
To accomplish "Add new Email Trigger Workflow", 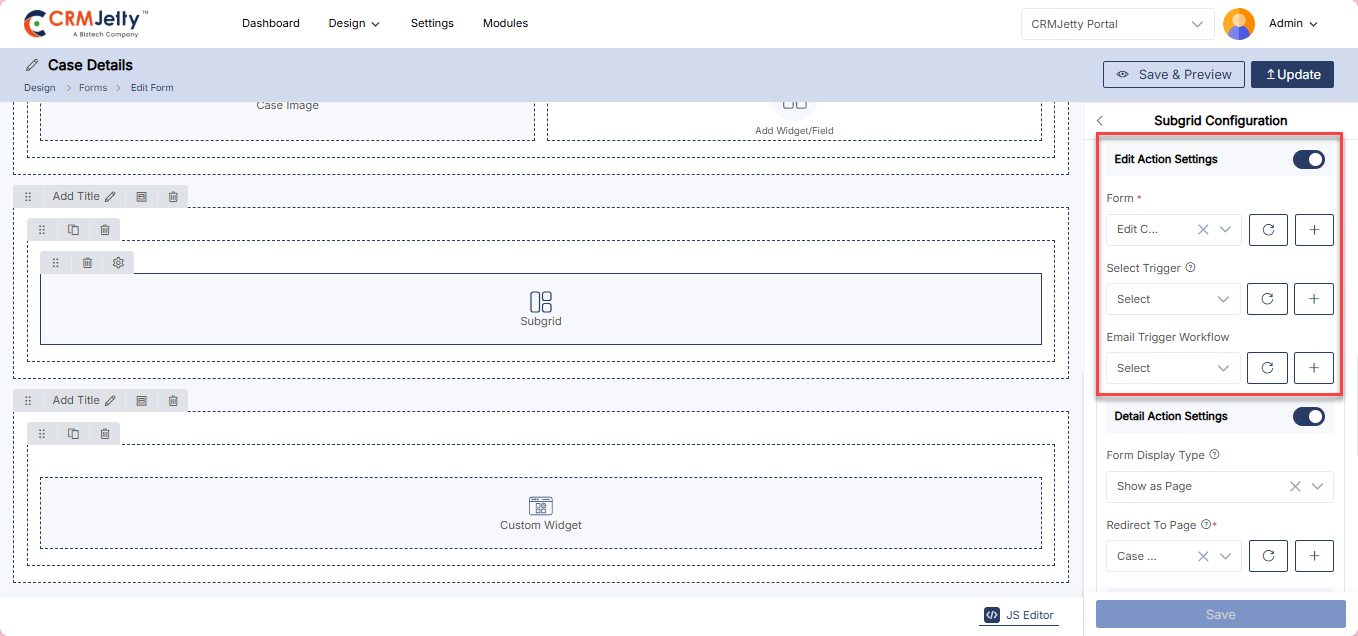I will click(x=1314, y=368).
